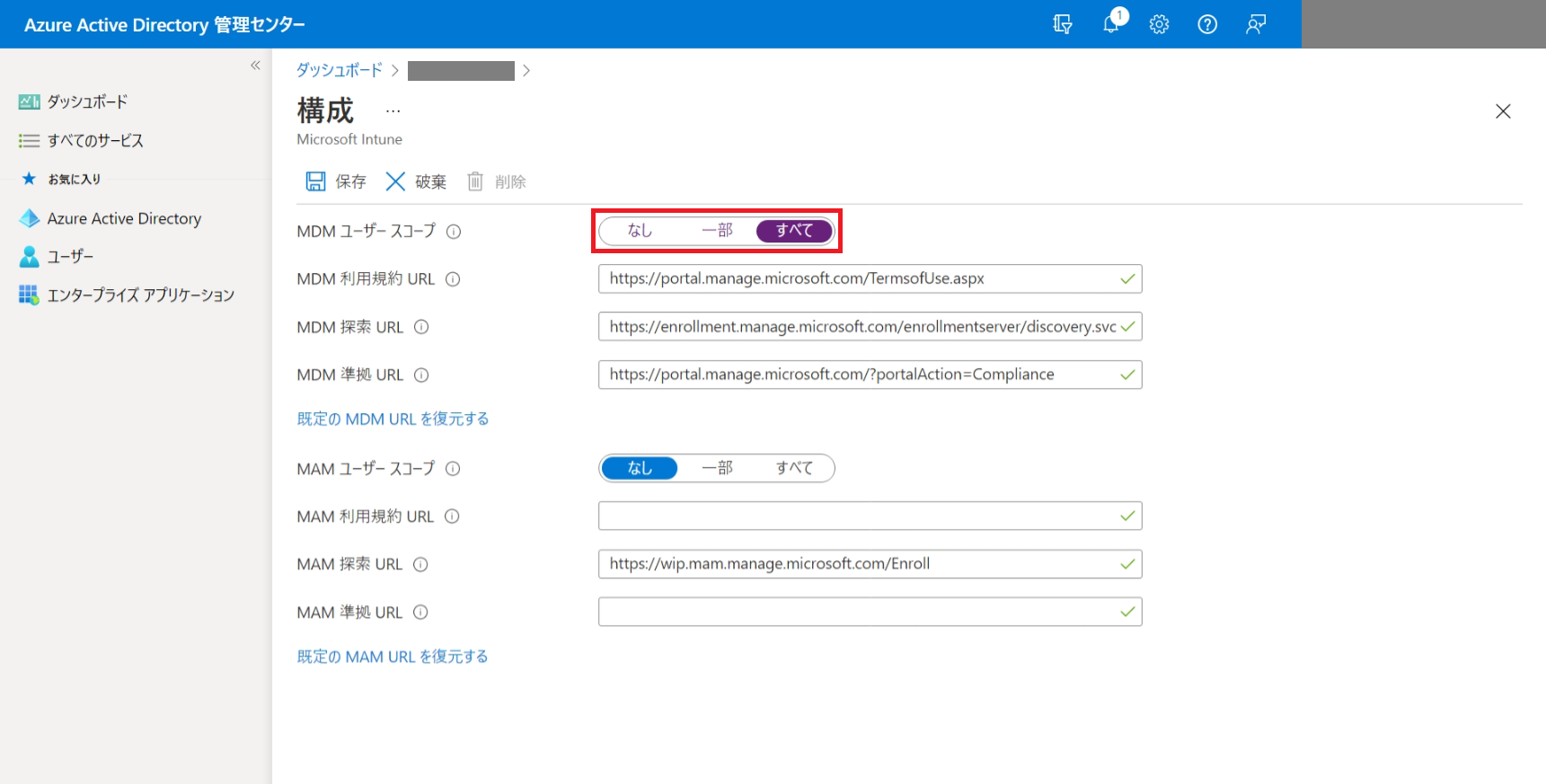The image size is (1546, 784).
Task: Set MDM ユーザー スコープ to すべて
Action: [x=794, y=231]
